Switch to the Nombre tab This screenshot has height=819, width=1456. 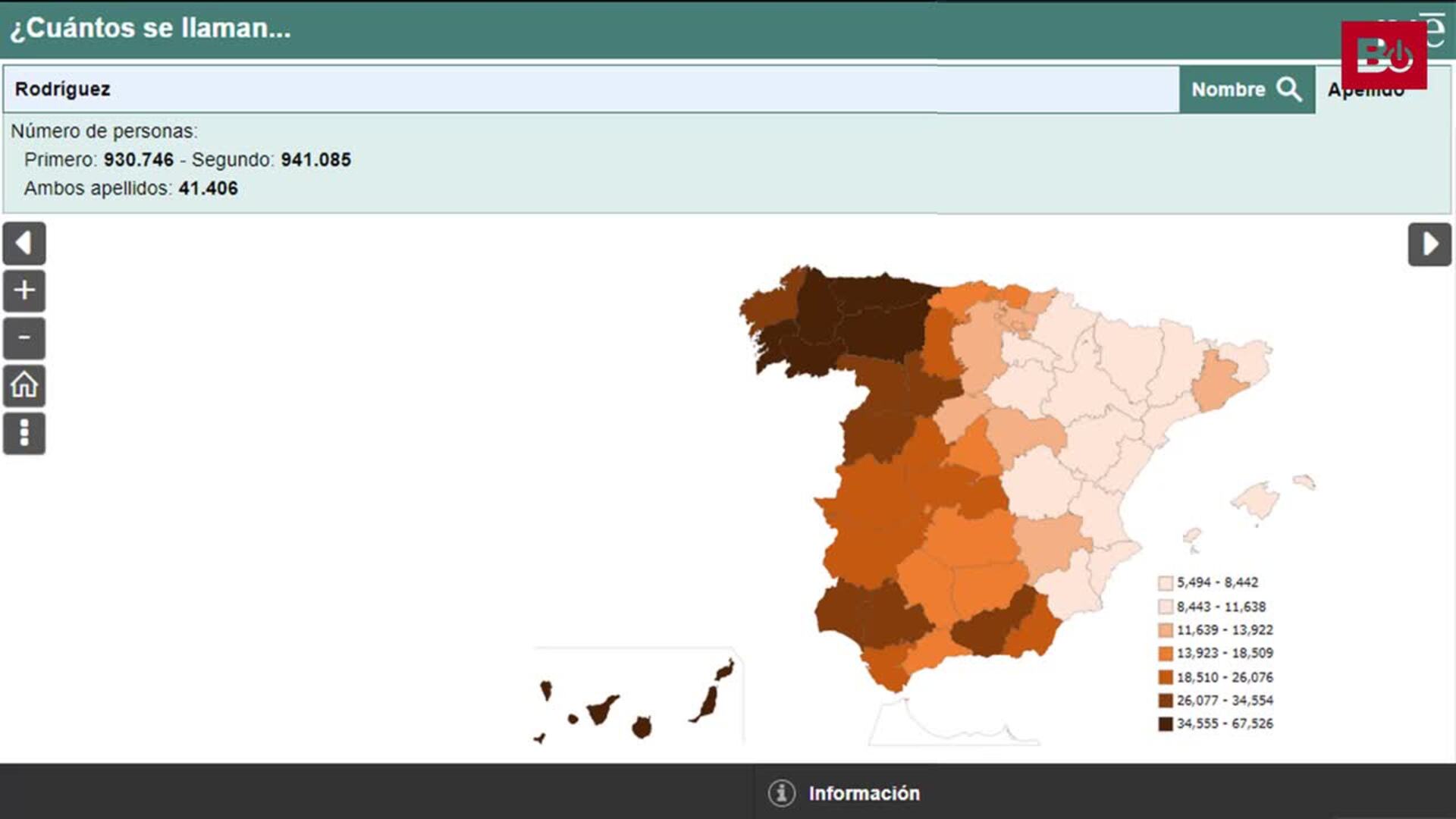tap(1228, 89)
